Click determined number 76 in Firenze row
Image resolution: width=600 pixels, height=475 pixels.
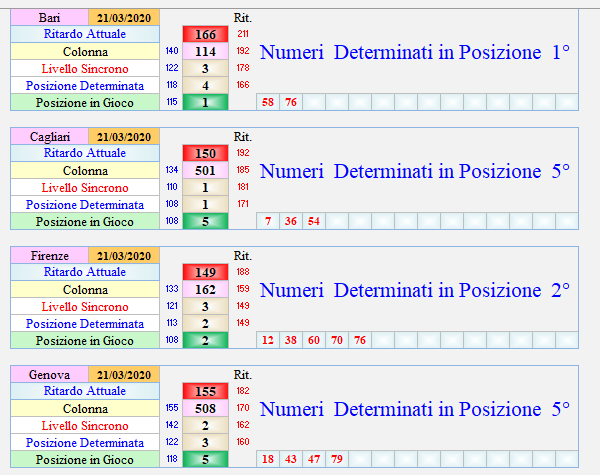[x=360, y=340]
